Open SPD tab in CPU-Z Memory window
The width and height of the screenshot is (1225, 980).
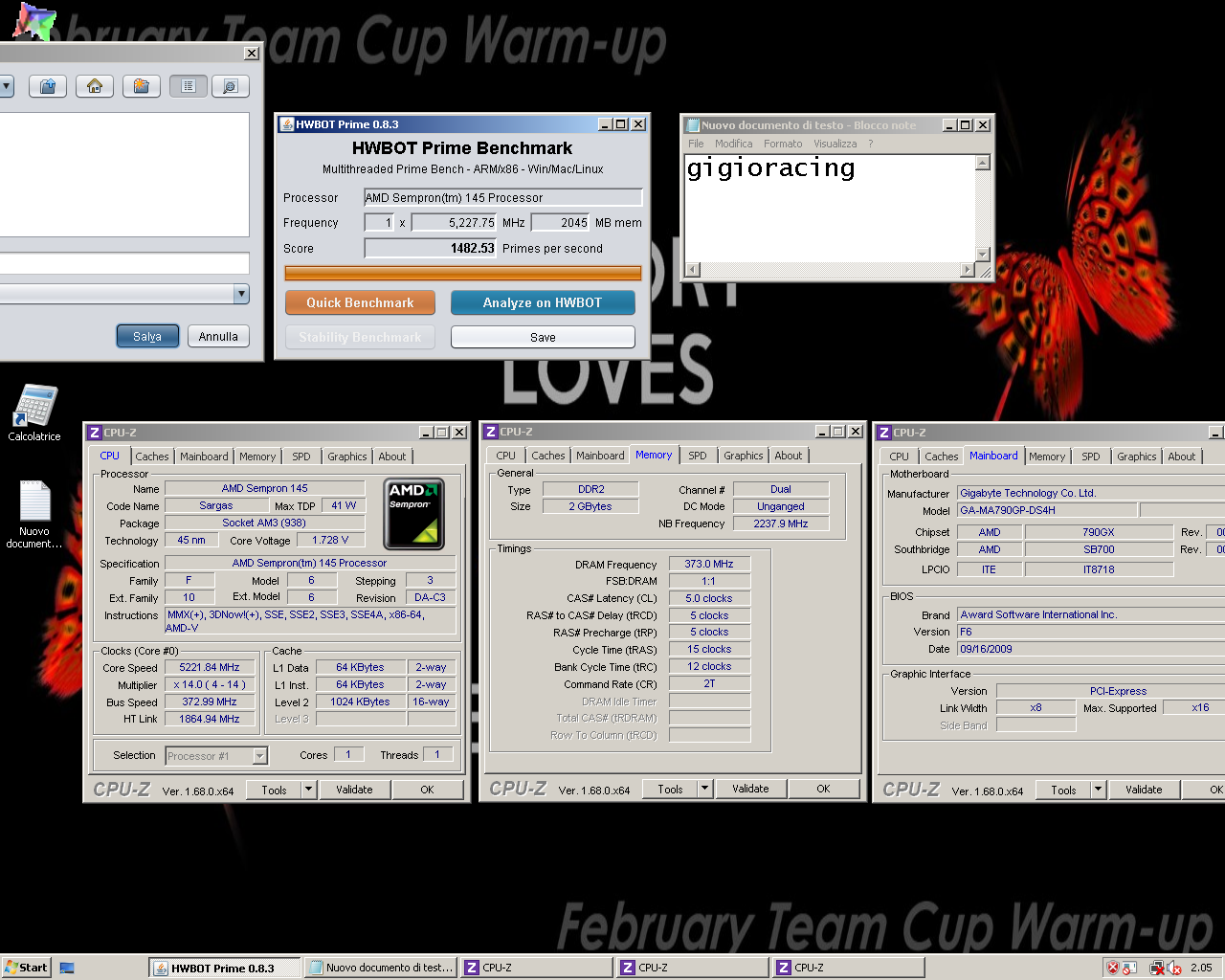[698, 456]
